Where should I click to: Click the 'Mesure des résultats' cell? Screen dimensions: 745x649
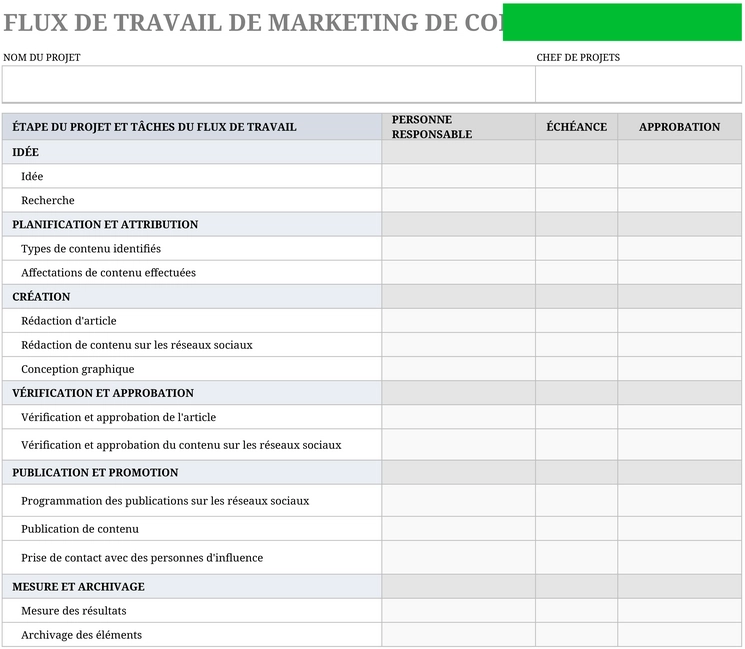(192, 611)
